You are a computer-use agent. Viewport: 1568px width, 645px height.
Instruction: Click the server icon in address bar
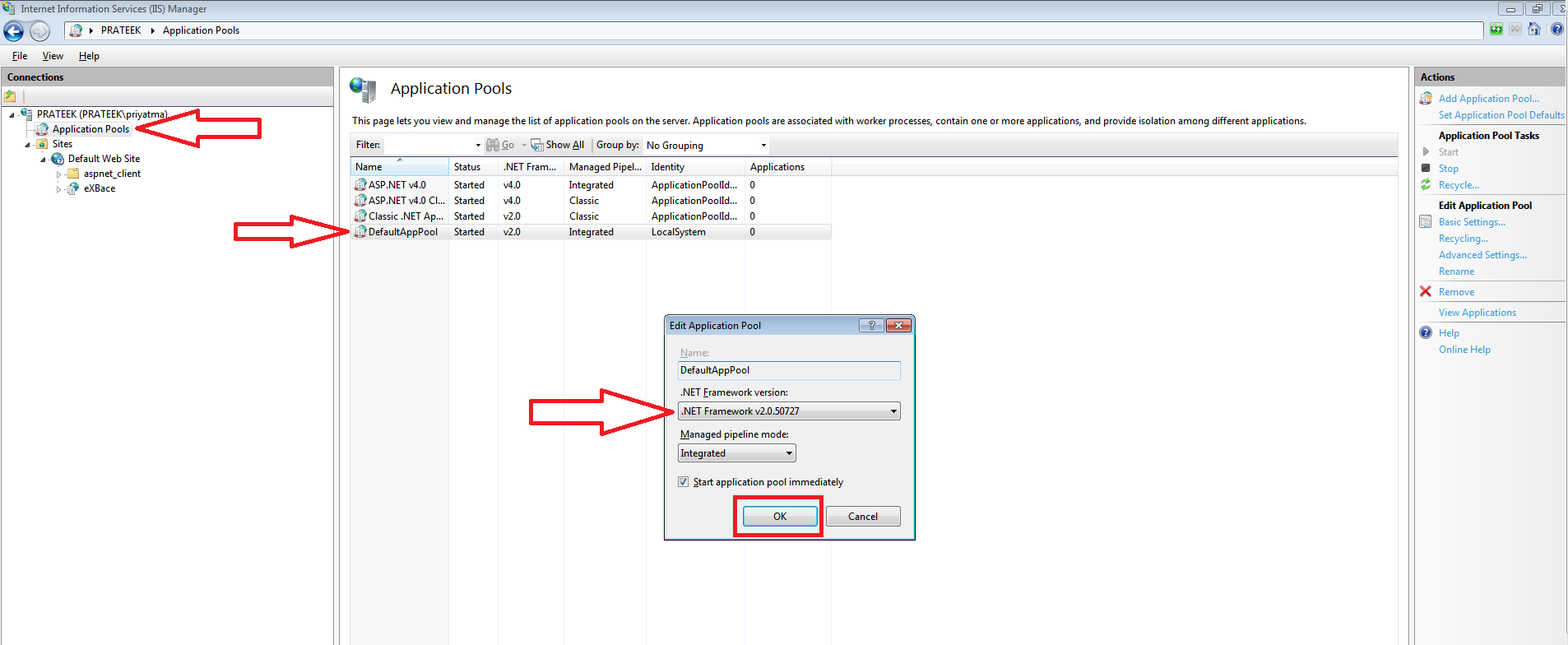click(76, 30)
